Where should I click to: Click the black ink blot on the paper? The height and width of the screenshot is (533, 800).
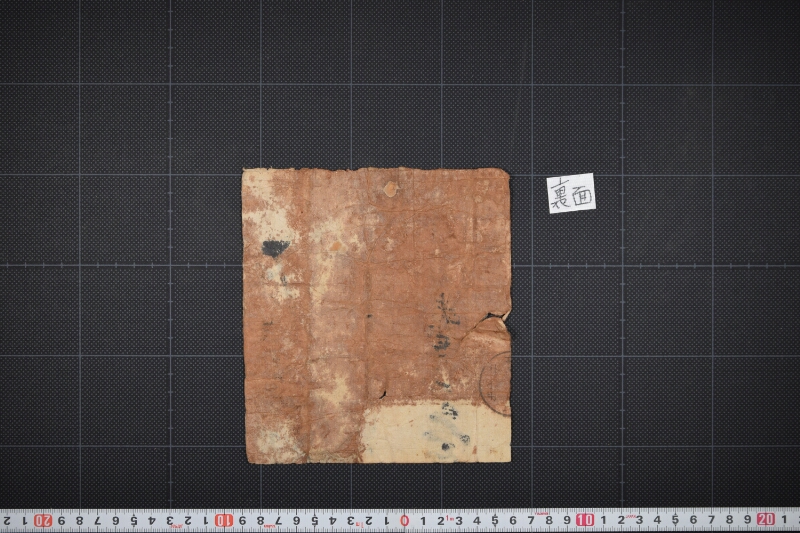(x=275, y=248)
